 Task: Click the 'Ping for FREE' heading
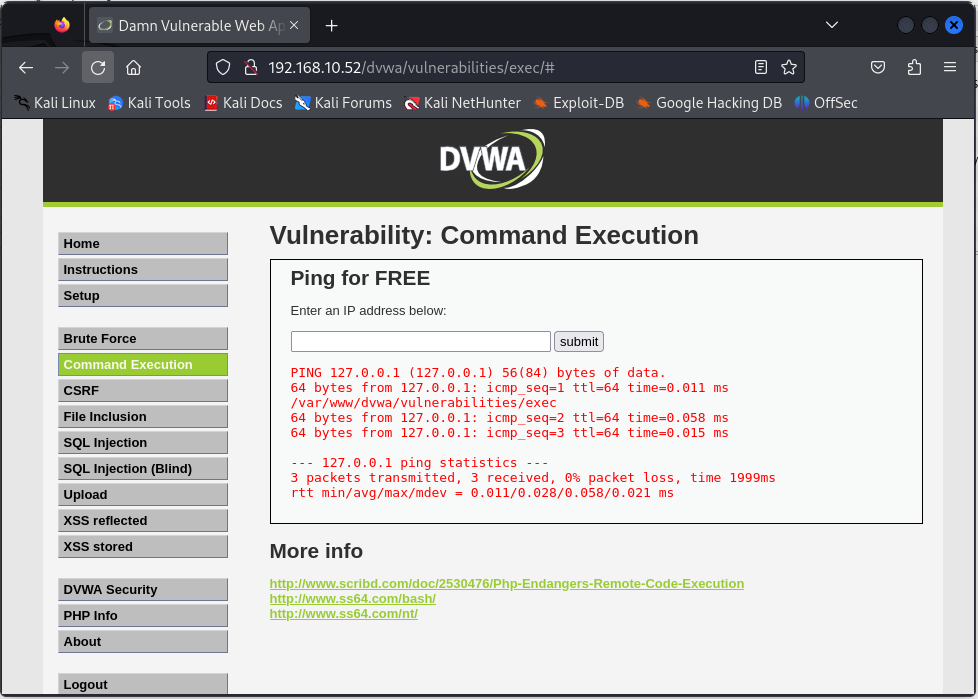pos(361,278)
